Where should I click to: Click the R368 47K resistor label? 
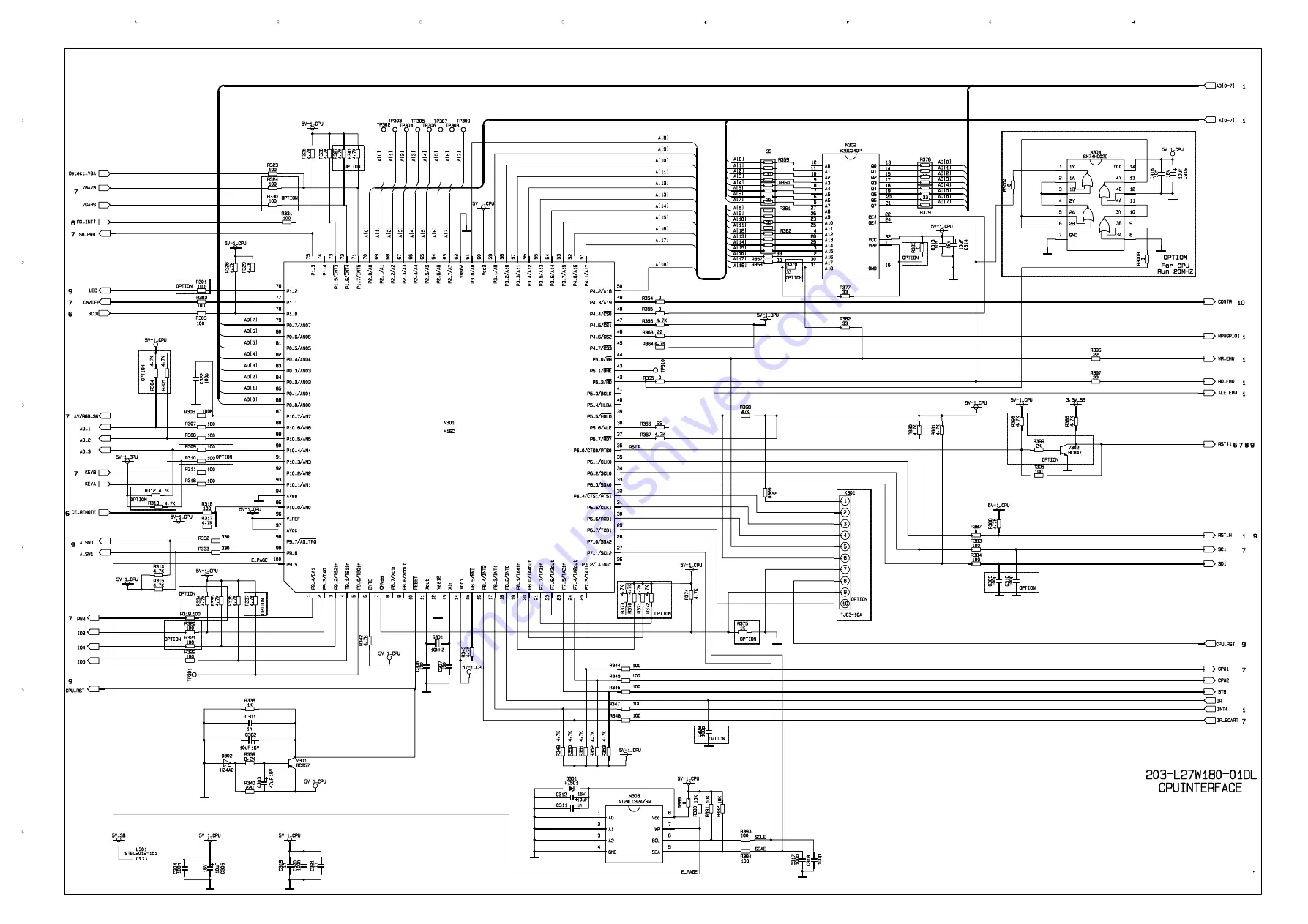(745, 410)
